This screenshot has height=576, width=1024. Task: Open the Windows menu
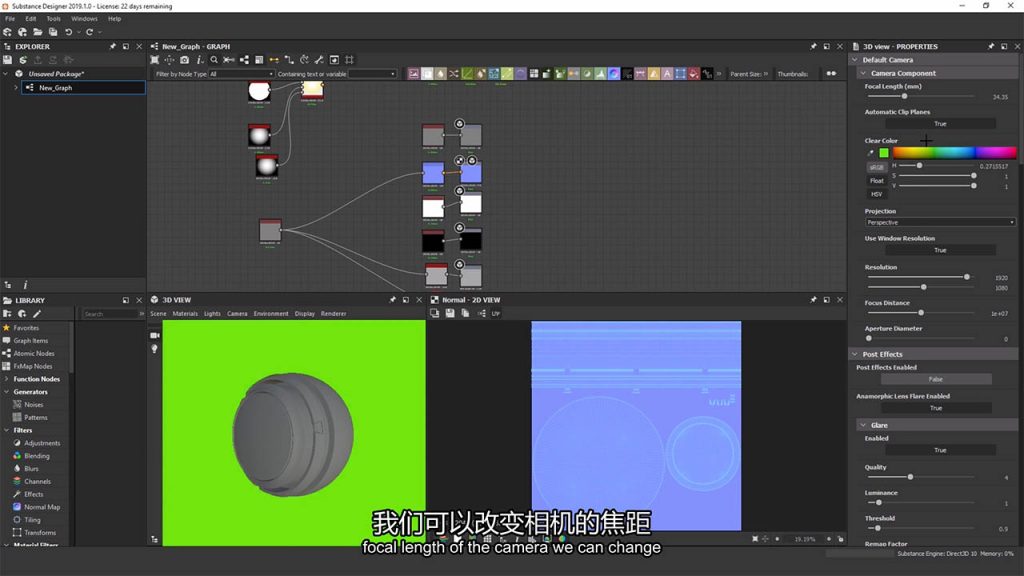tap(84, 19)
